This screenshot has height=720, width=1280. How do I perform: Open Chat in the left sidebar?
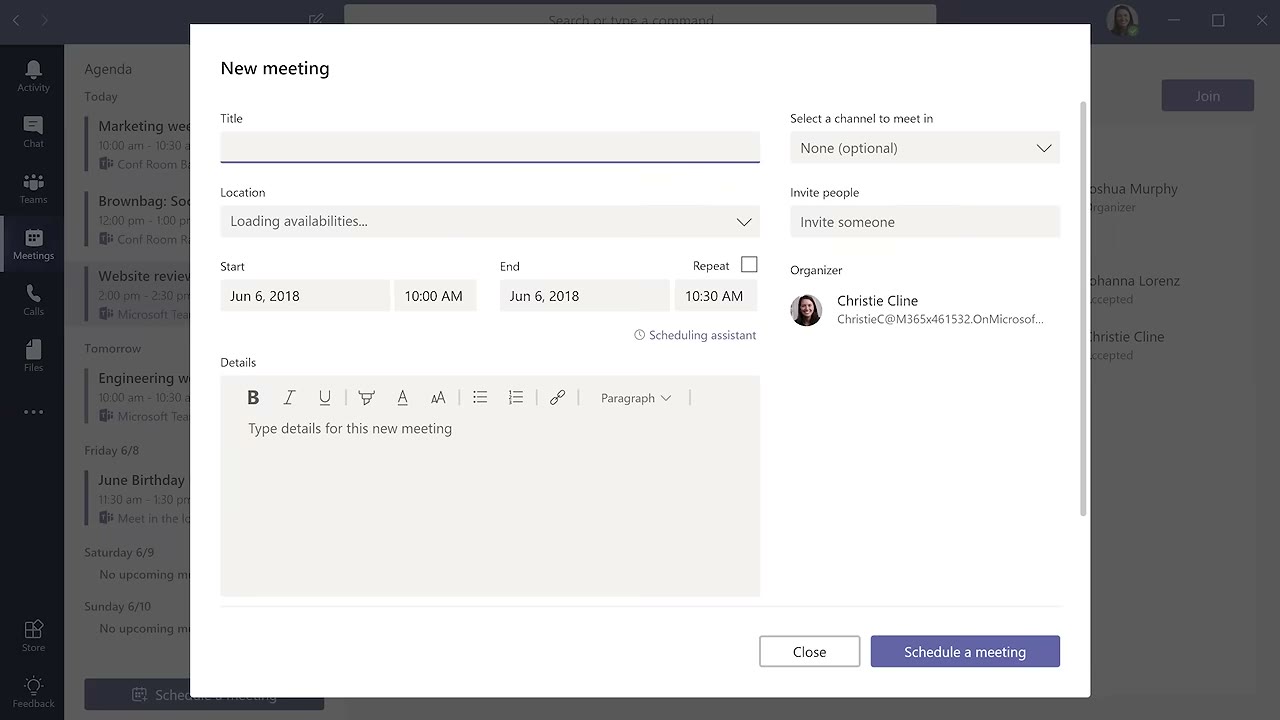pyautogui.click(x=33, y=131)
